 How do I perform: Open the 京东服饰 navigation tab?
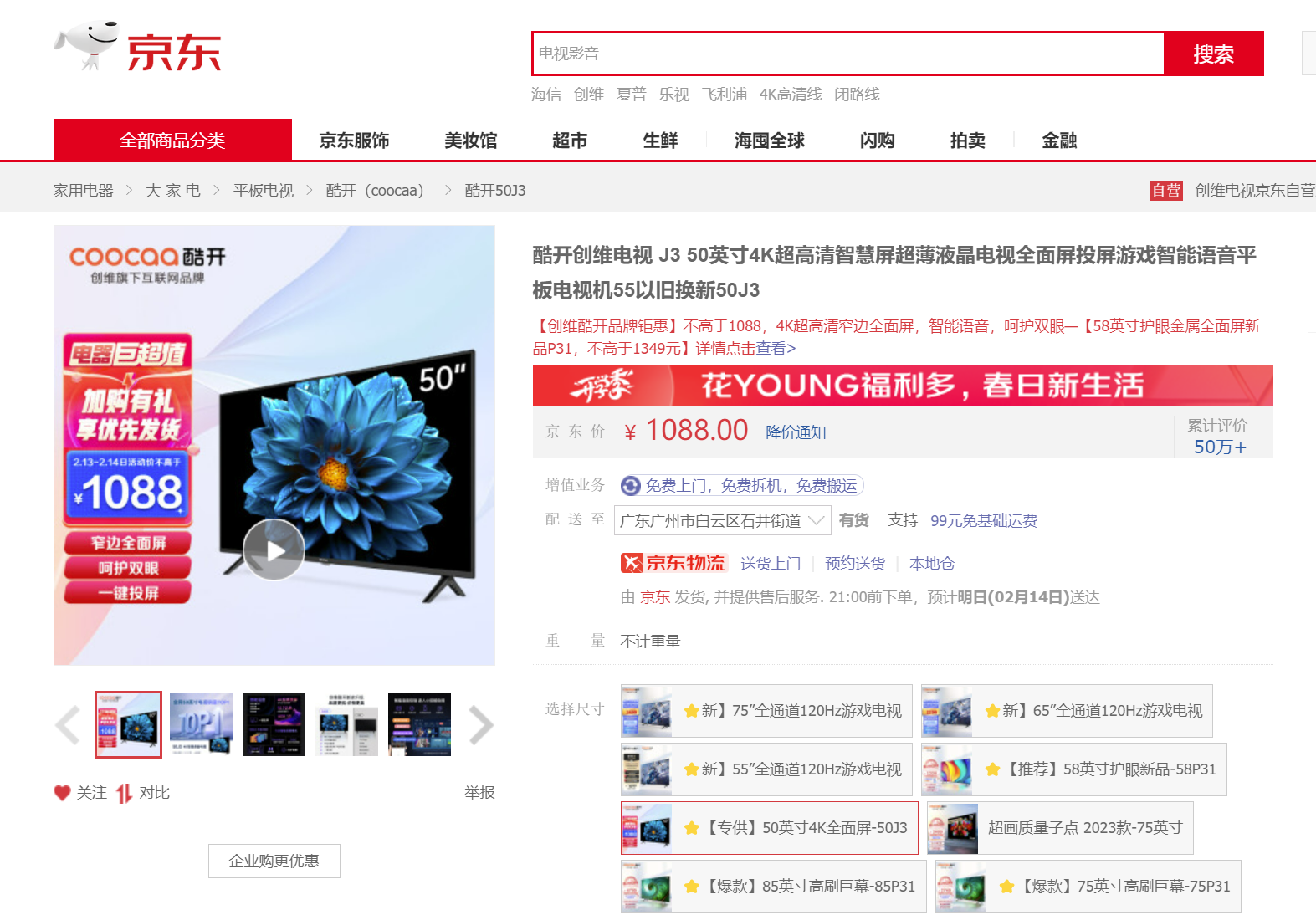click(x=354, y=141)
